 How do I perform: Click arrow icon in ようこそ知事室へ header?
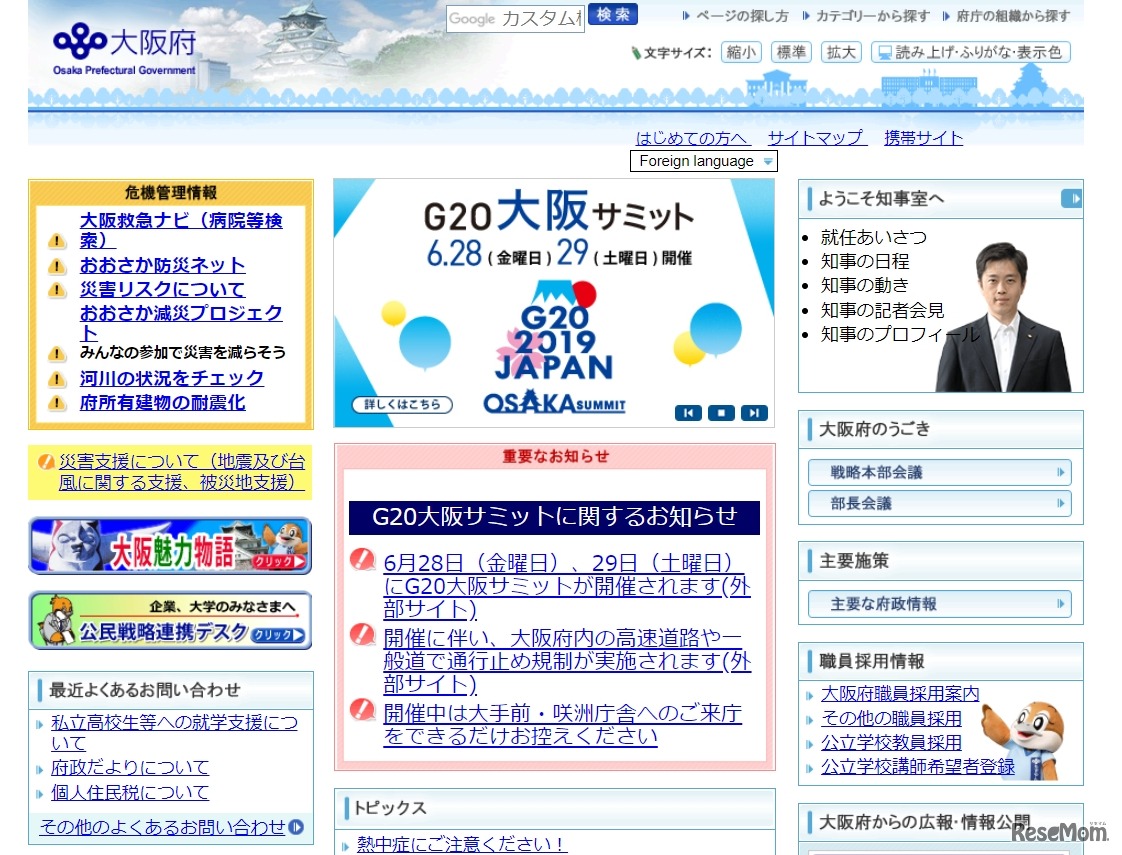[1071, 198]
